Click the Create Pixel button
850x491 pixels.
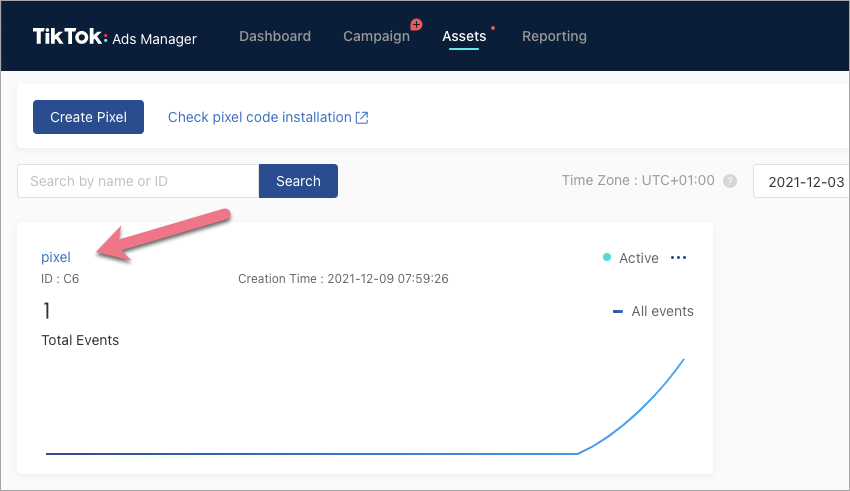tap(88, 117)
